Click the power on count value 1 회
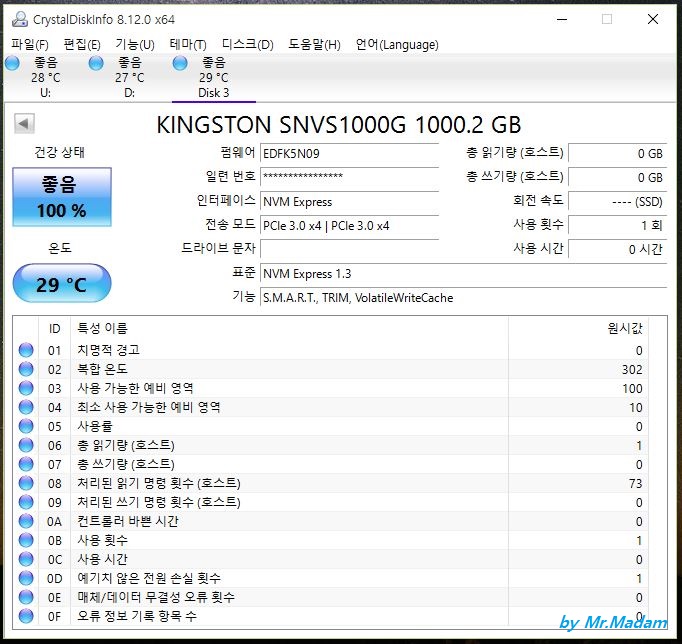This screenshot has height=644, width=682. 617,226
